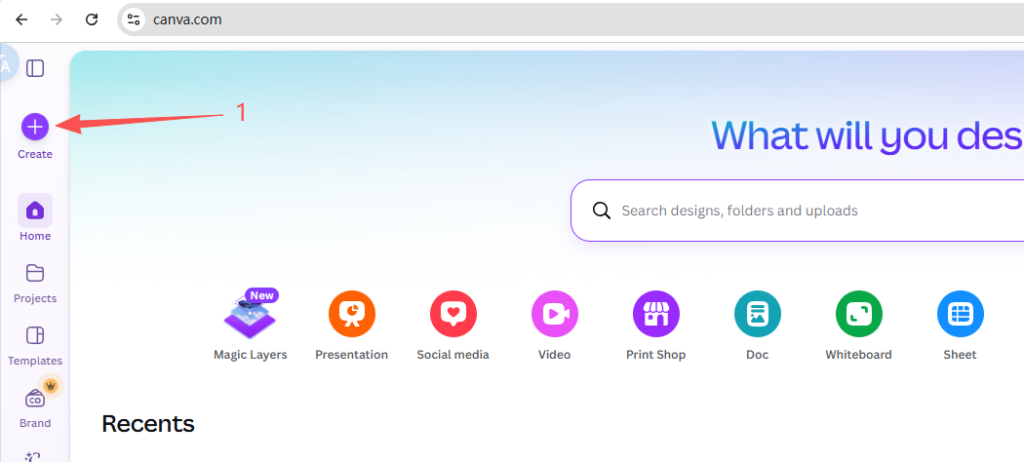Image resolution: width=1024 pixels, height=462 pixels.
Task: Reload the canva.com page
Action: point(92,20)
